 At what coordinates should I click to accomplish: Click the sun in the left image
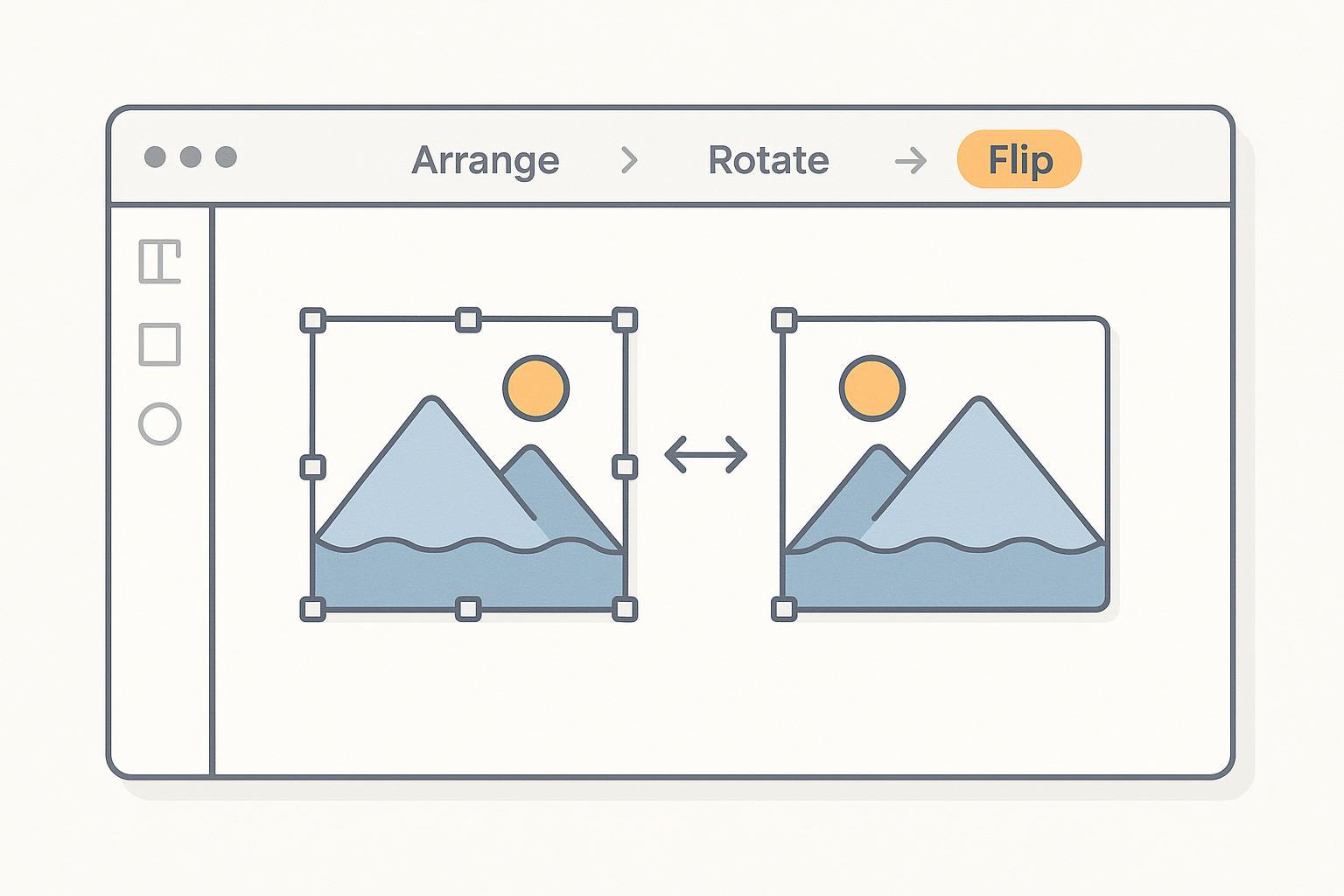coord(536,388)
